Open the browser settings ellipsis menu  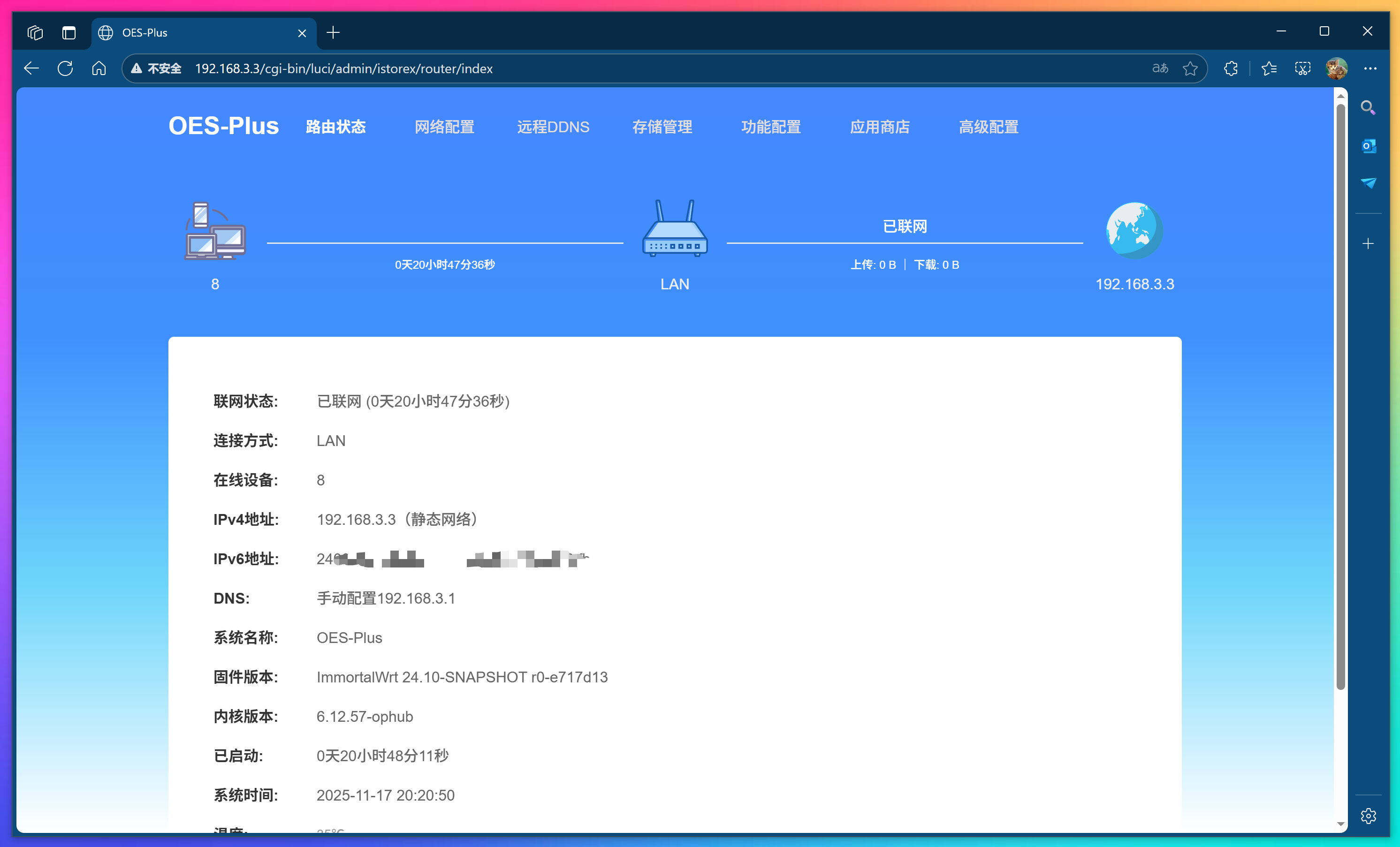(1371, 68)
